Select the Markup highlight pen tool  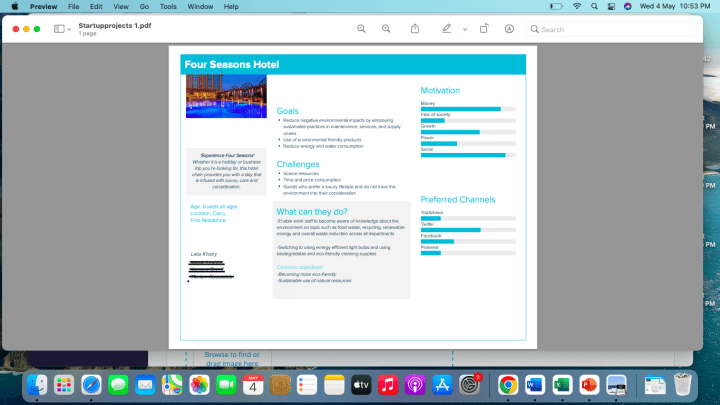[x=447, y=29]
